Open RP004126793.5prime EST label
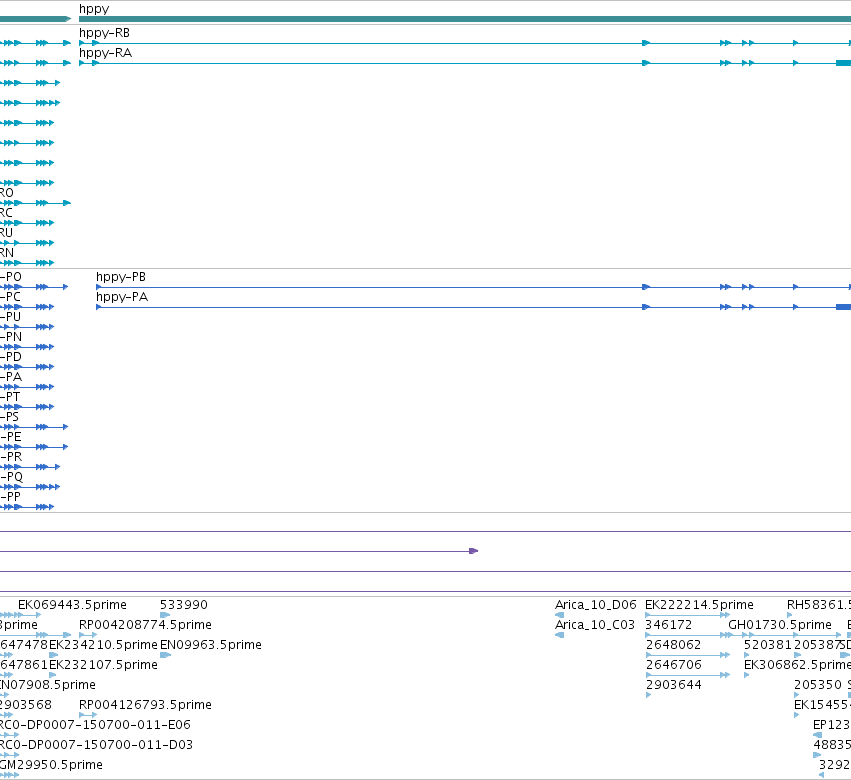Screen dimensions: 851x780 (145, 705)
